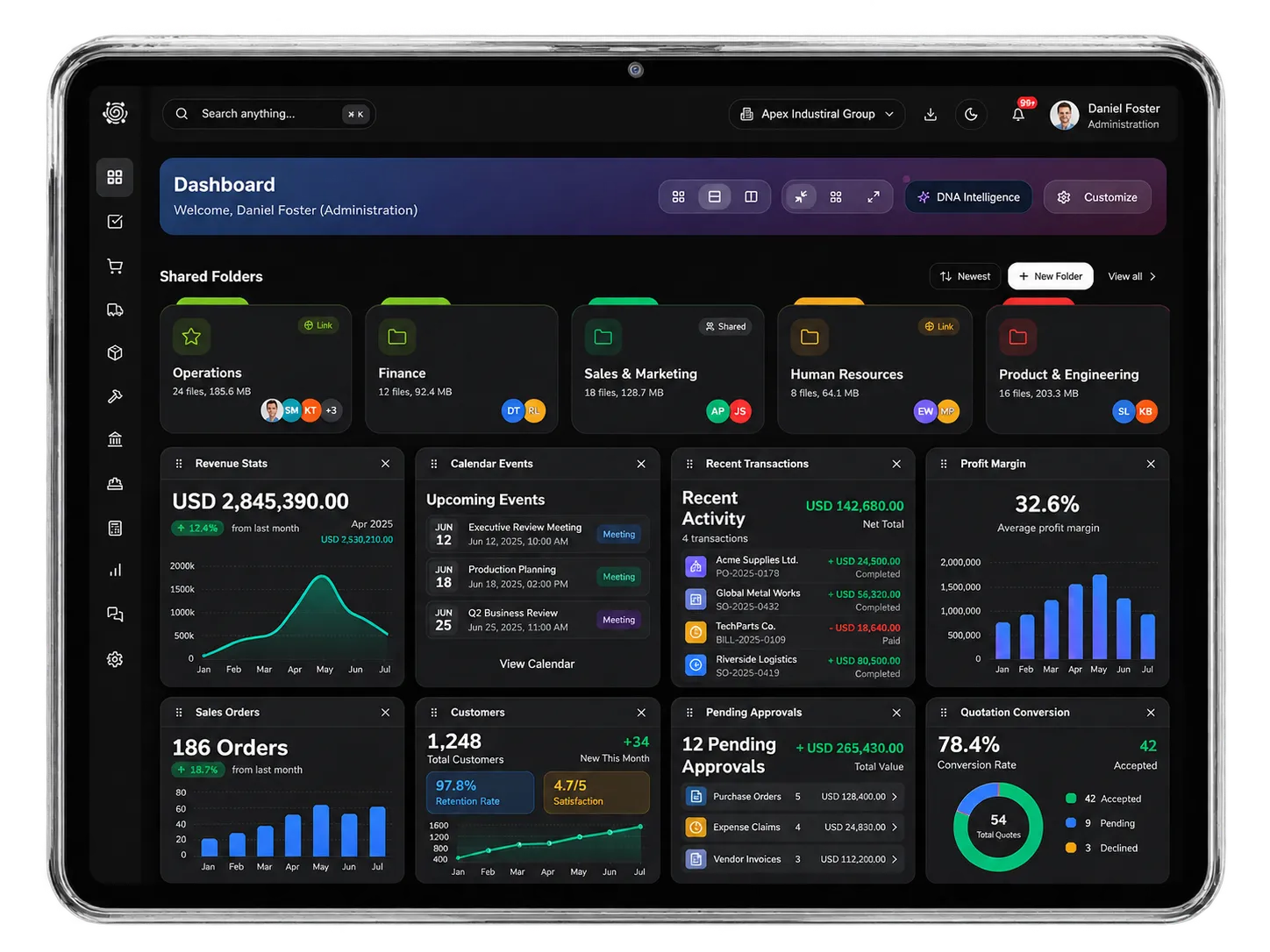Viewport: 1270px width, 952px height.
Task: Expand the Vendor Invoices chevron
Action: point(895,859)
